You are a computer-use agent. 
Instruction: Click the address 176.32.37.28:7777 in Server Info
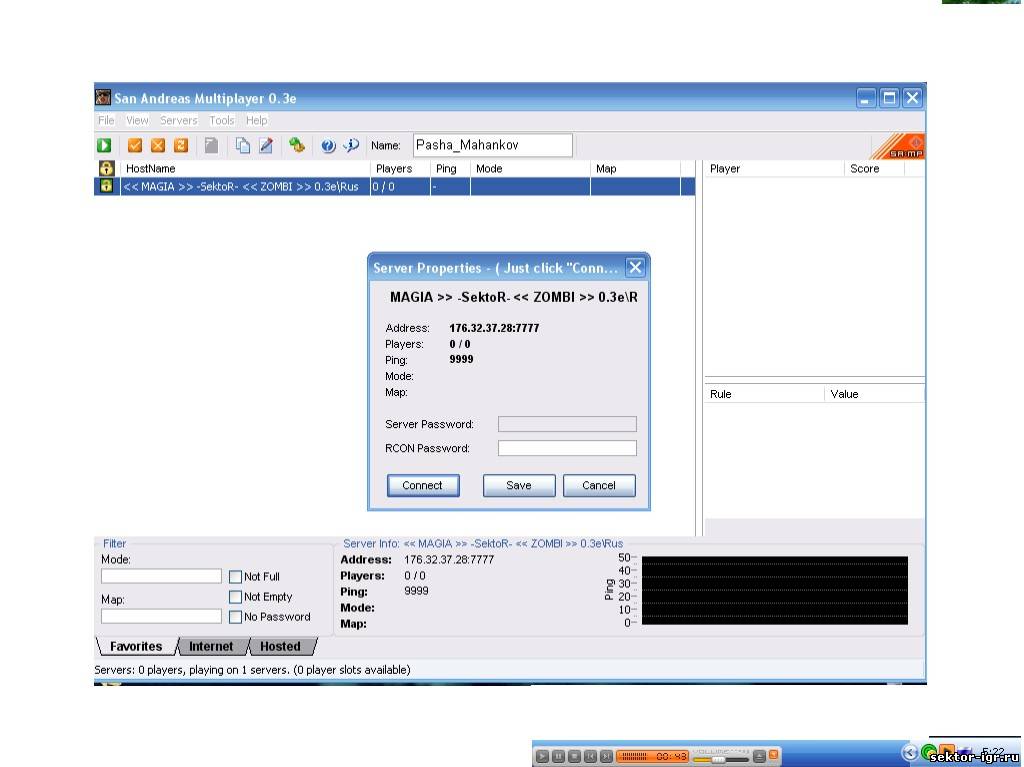pyautogui.click(x=449, y=560)
